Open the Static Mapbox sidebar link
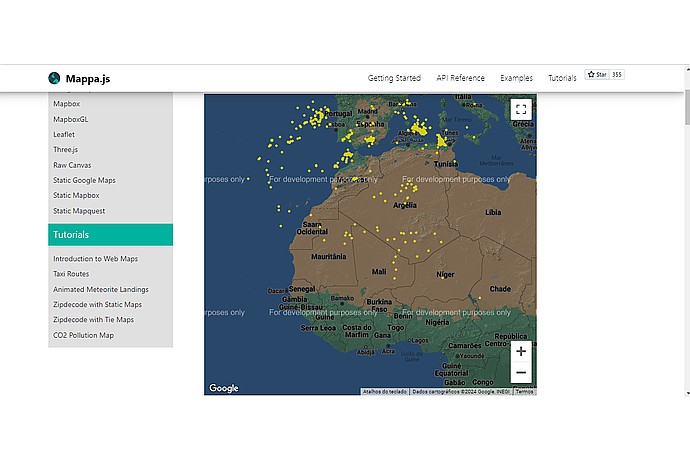This screenshot has height=460, width=690. coord(76,195)
